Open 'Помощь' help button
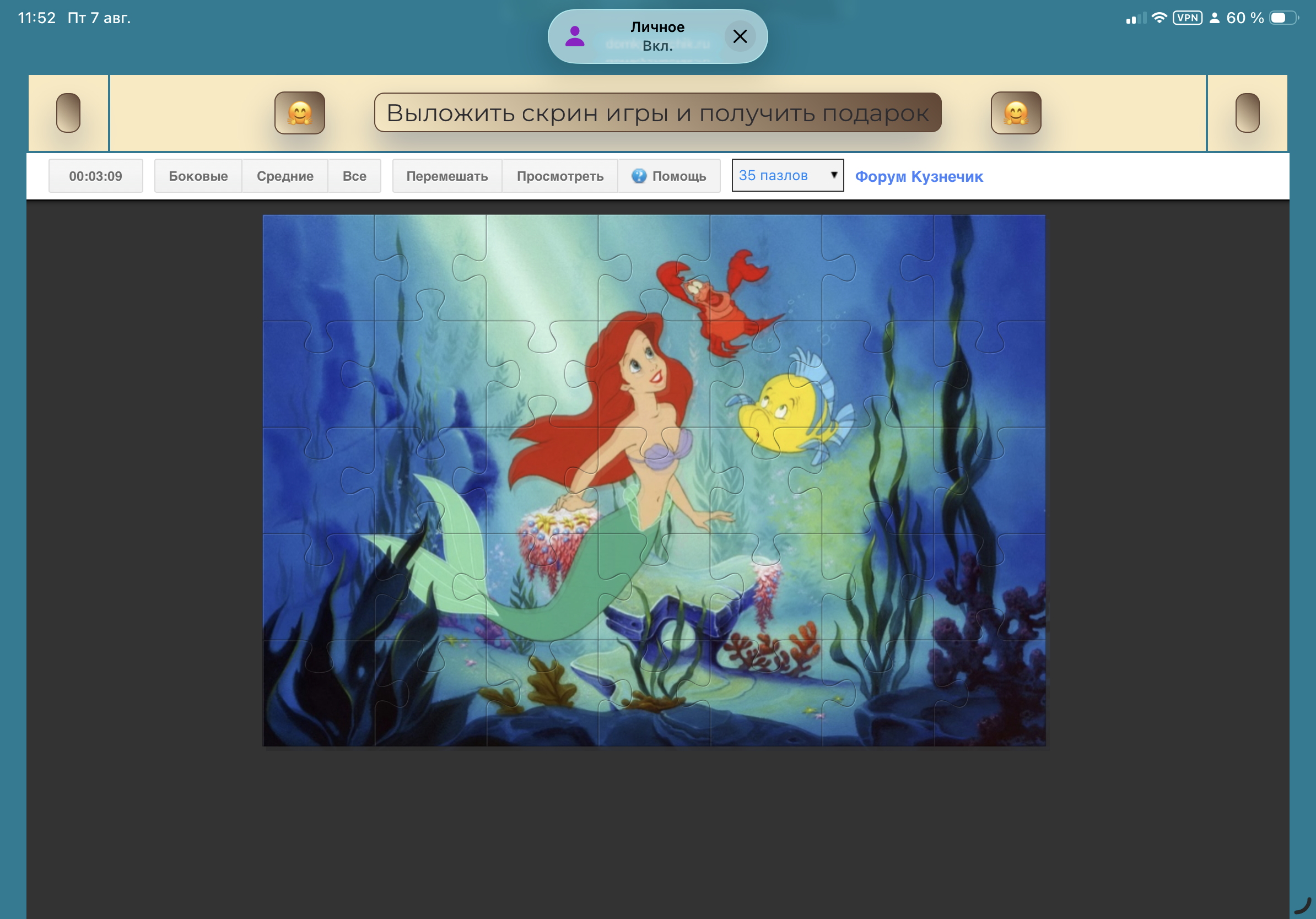 (669, 176)
